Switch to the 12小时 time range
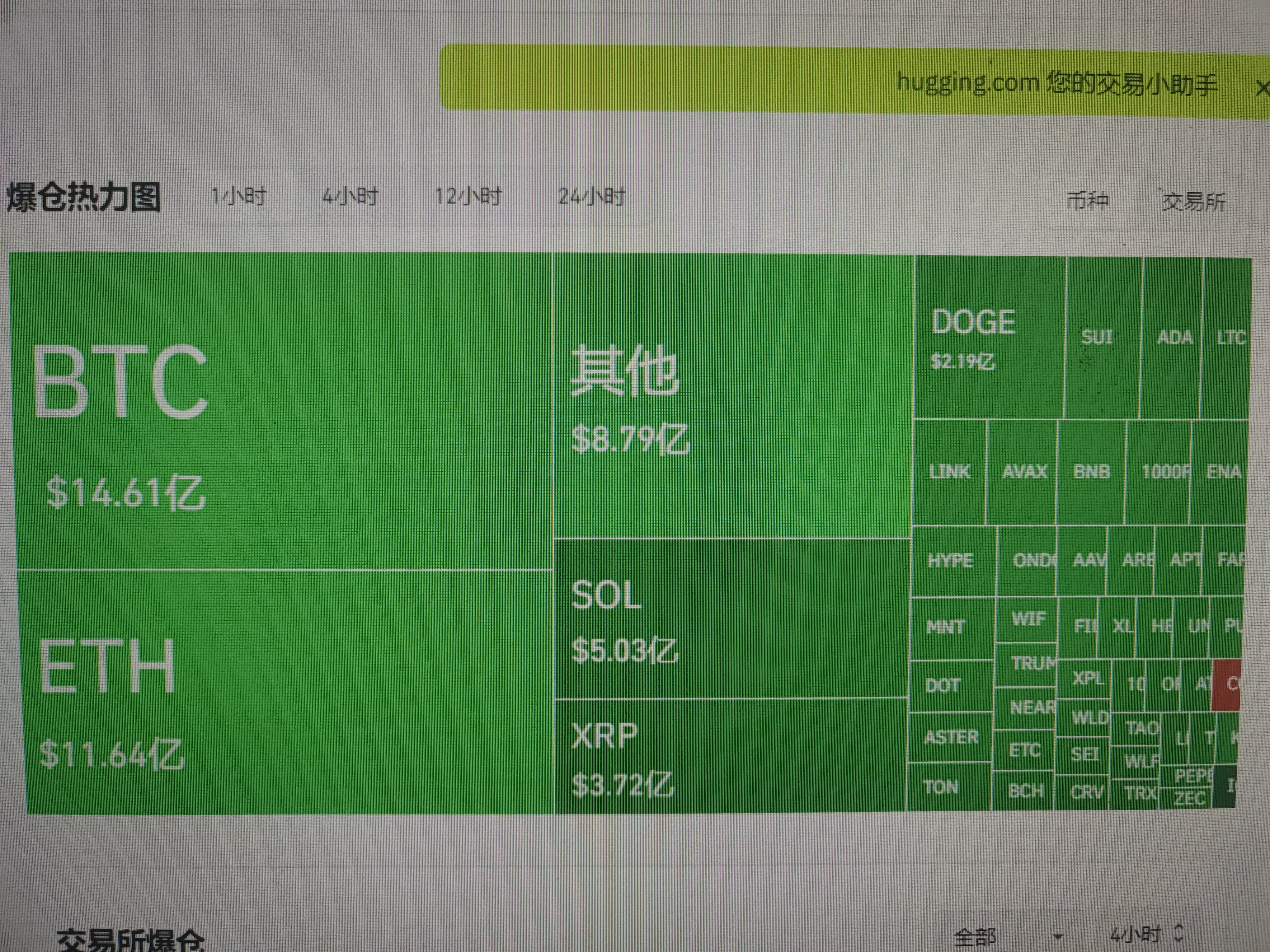 (468, 197)
